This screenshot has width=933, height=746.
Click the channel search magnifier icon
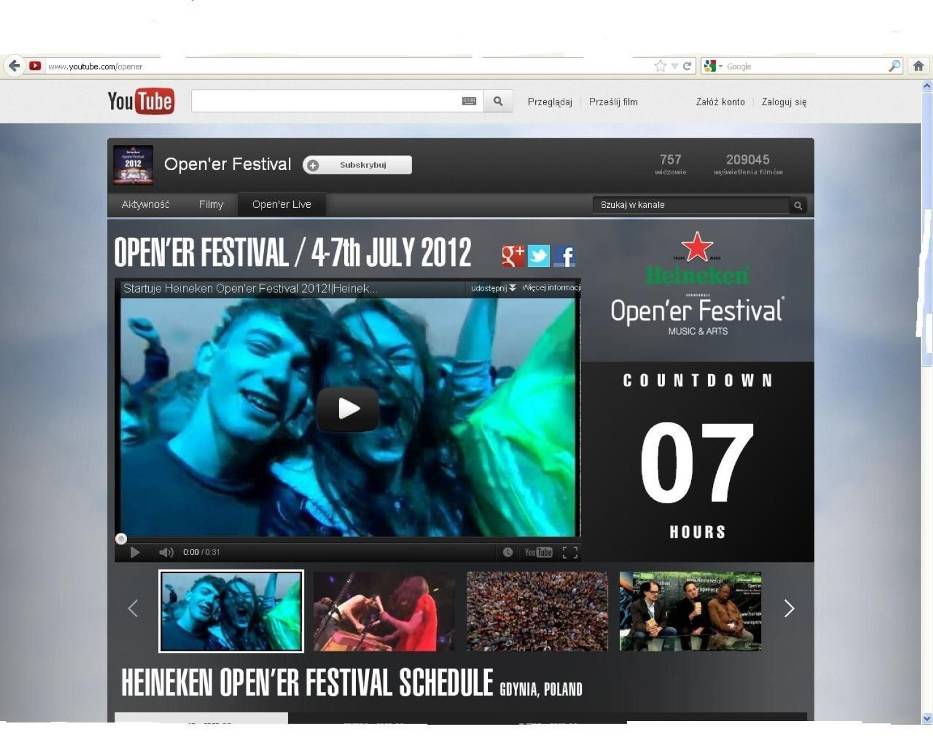[x=798, y=205]
